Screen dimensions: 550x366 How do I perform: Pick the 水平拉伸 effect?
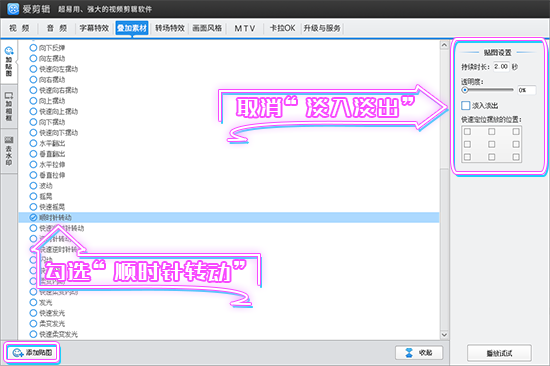[x=47, y=164]
